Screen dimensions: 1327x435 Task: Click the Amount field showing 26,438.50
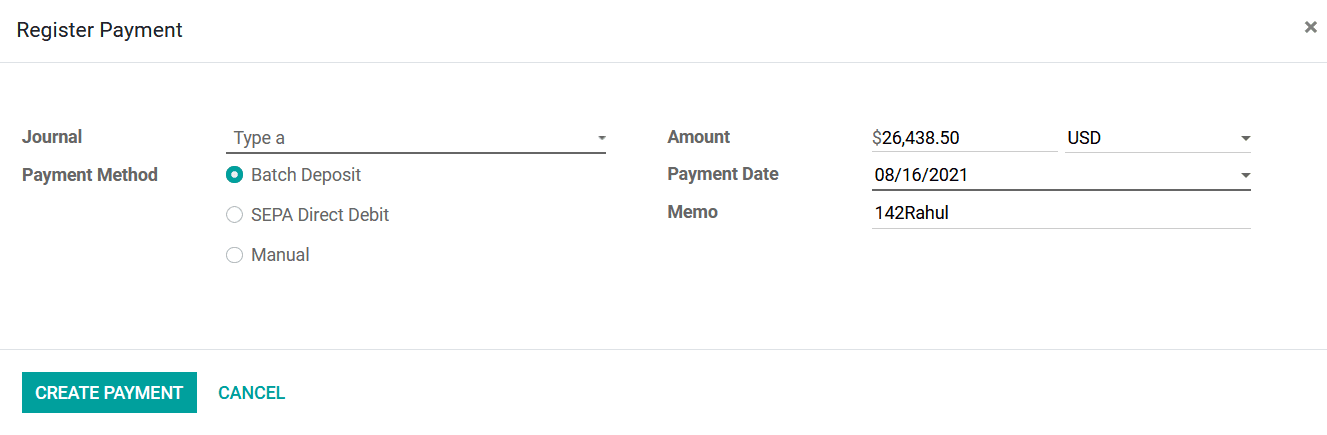coord(964,138)
